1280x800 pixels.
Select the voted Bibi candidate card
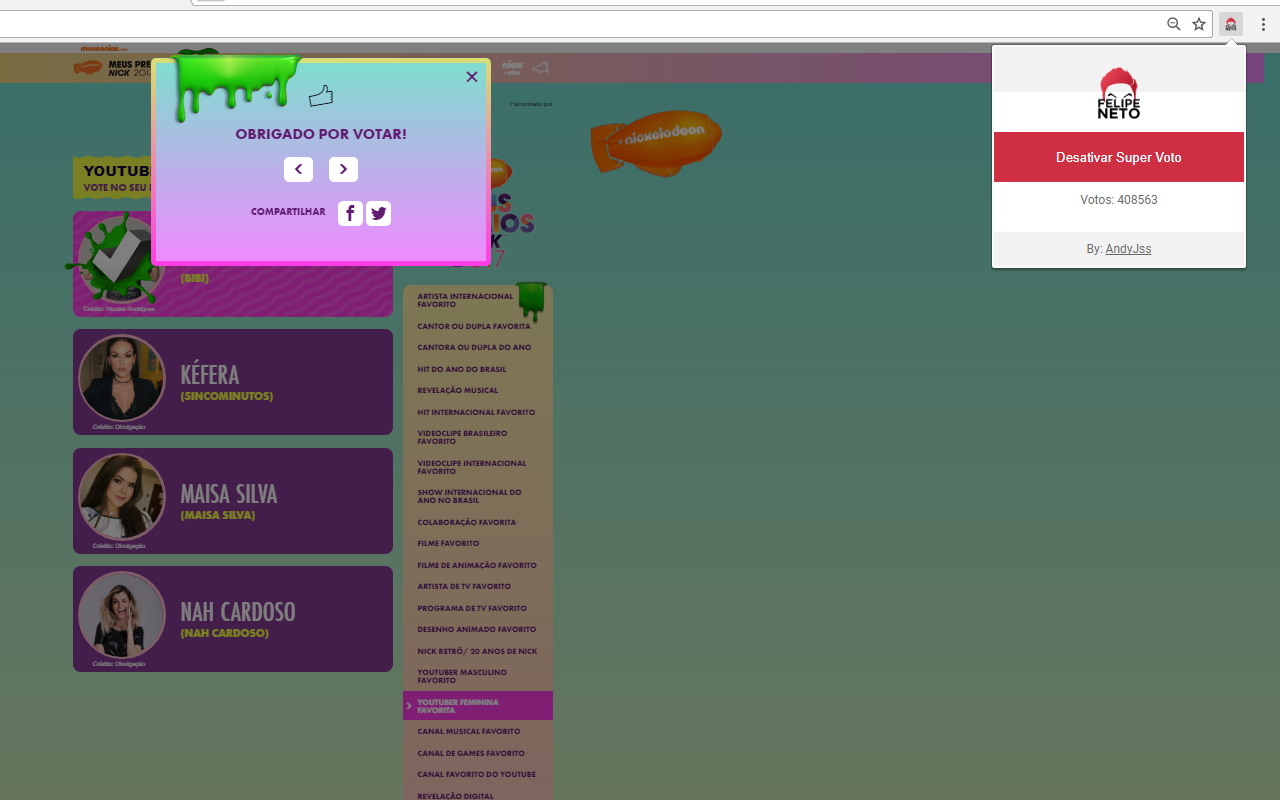point(233,264)
